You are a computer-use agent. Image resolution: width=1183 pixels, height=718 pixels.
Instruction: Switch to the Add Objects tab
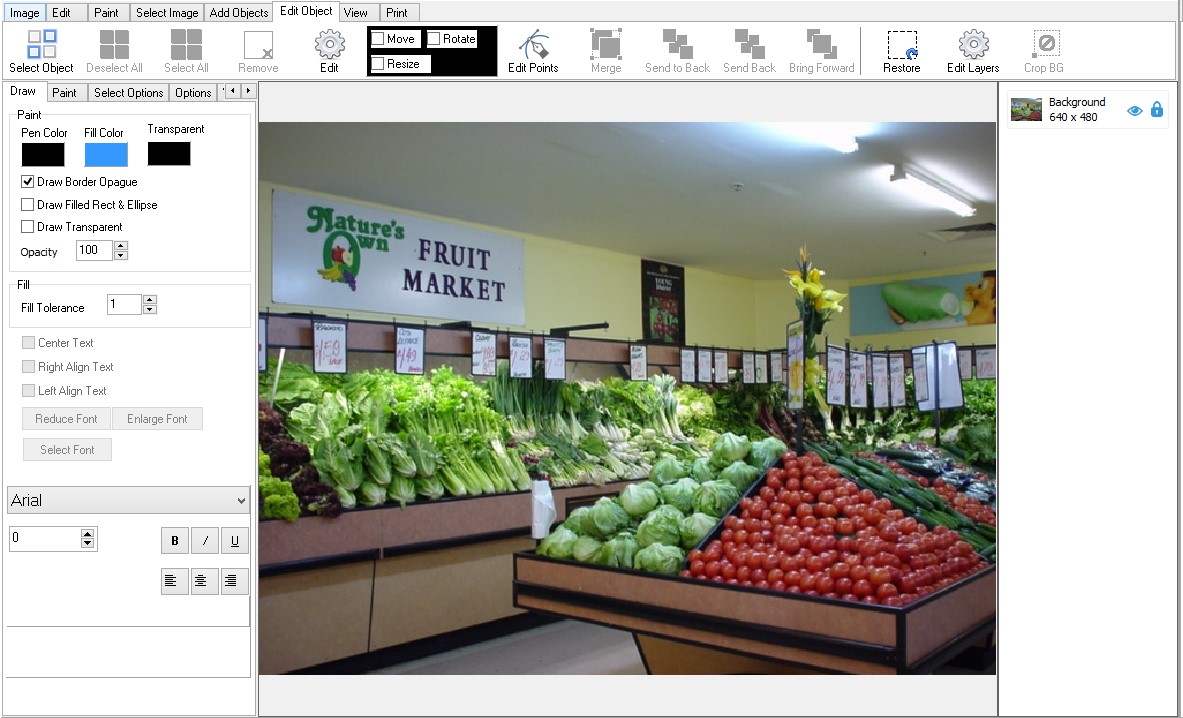pos(238,13)
